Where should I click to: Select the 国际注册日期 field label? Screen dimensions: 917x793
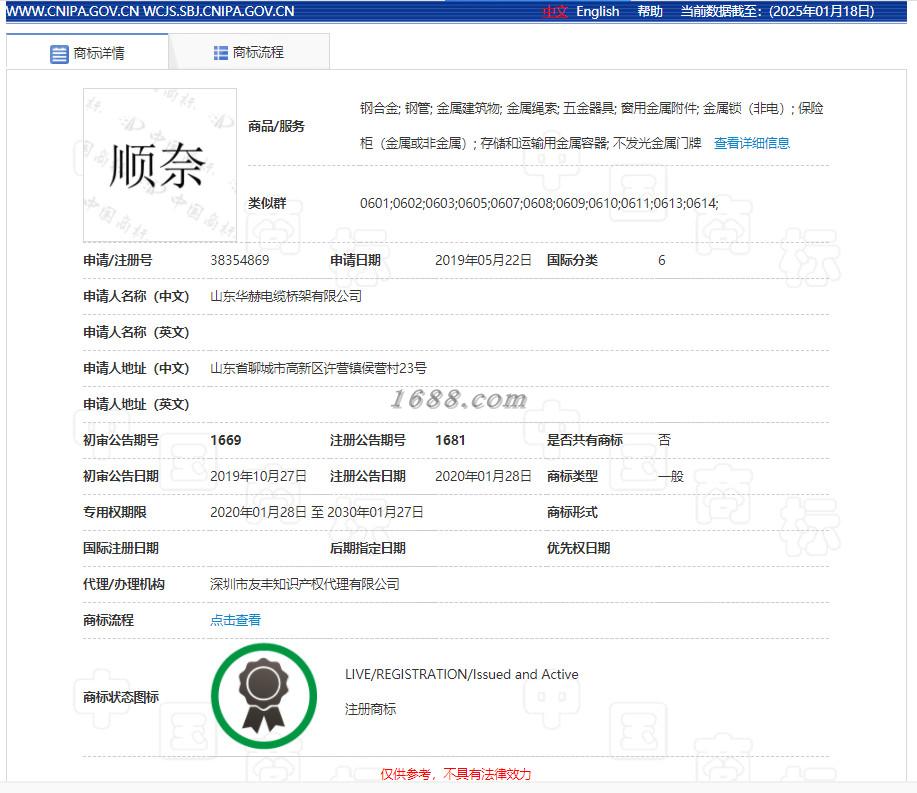(121, 548)
